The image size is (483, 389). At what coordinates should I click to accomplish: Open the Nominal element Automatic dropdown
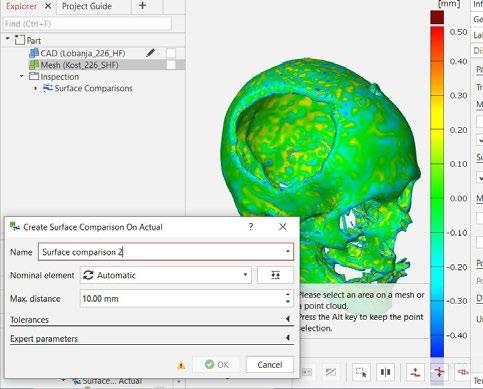166,275
